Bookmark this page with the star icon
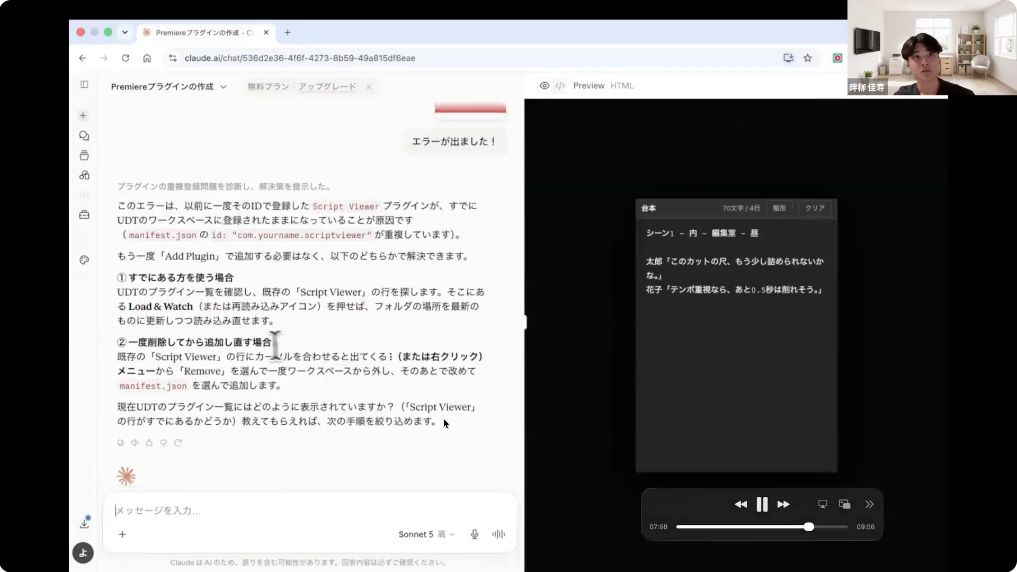 (808, 58)
